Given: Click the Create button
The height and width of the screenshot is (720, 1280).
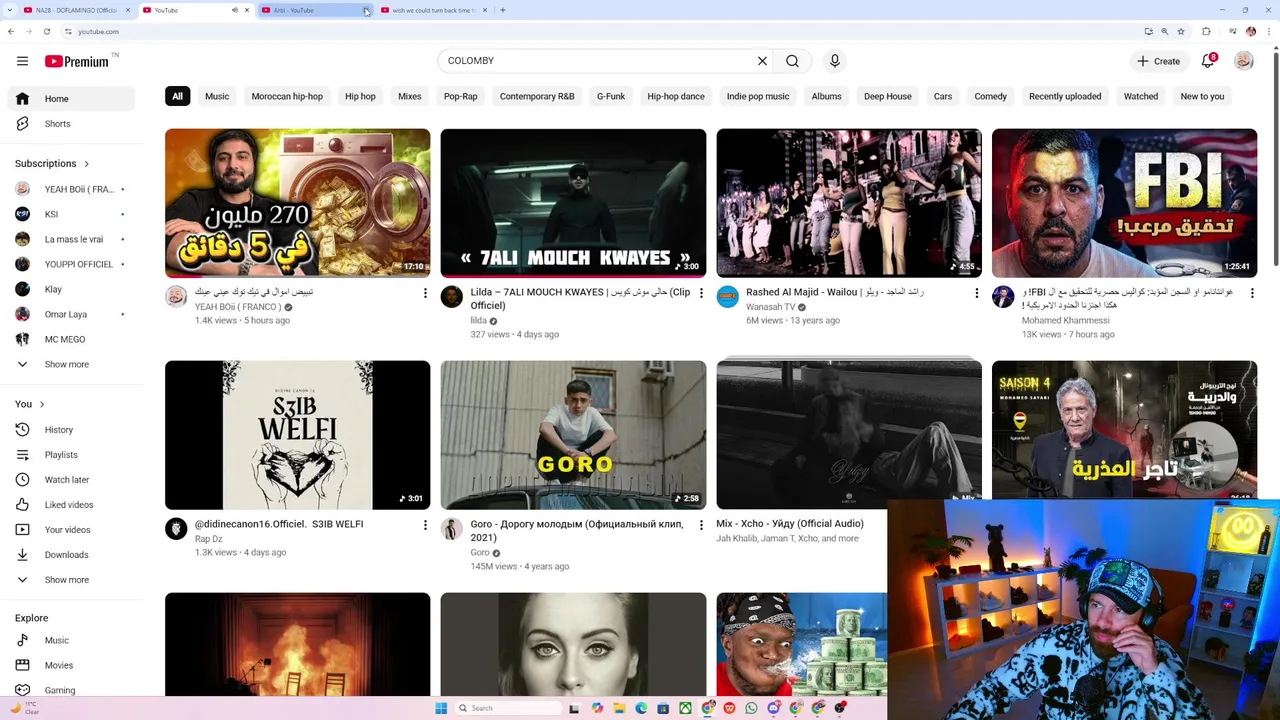Looking at the screenshot, I should pyautogui.click(x=1158, y=61).
